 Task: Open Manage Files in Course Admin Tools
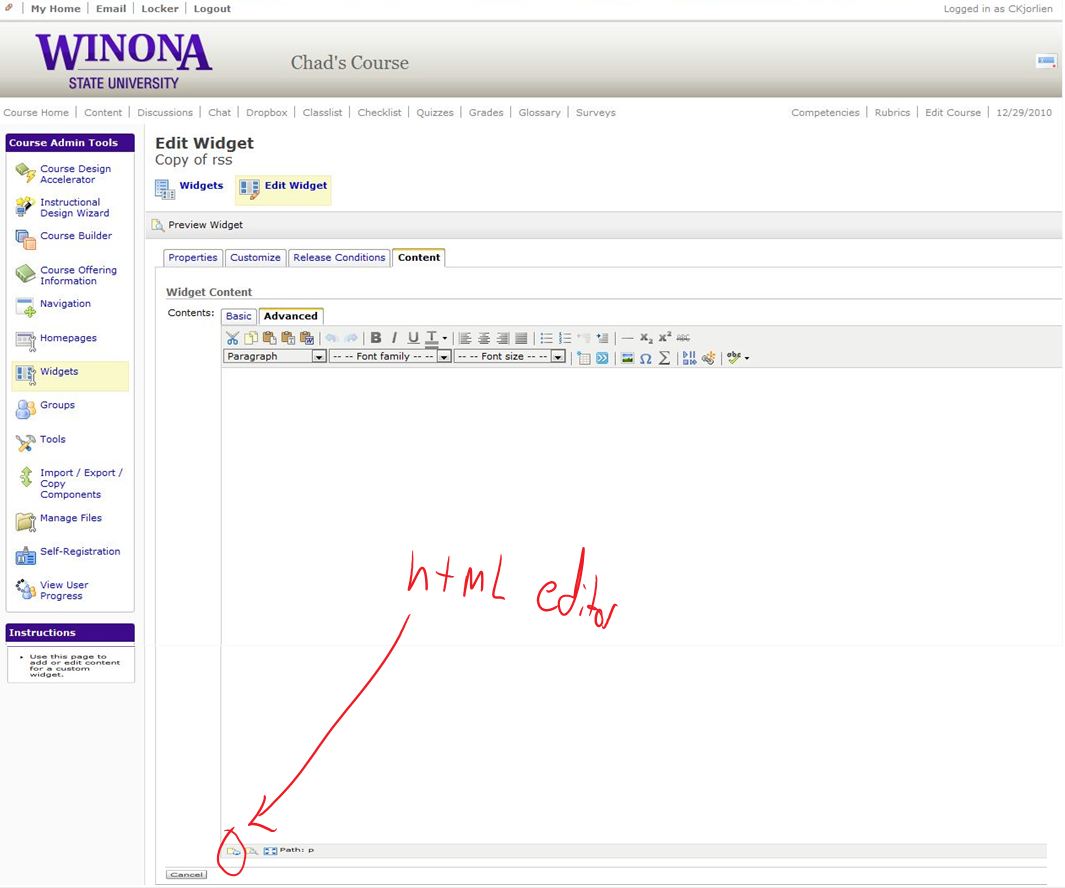70,518
